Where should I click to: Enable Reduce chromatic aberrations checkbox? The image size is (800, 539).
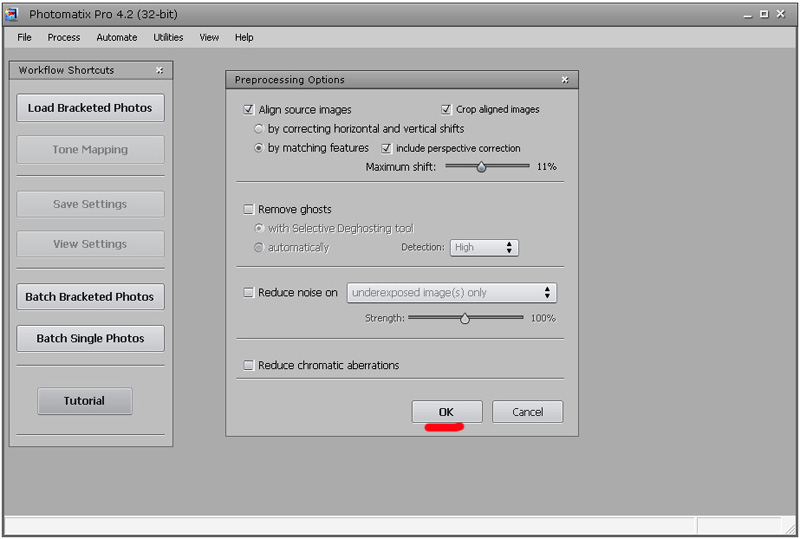(248, 365)
